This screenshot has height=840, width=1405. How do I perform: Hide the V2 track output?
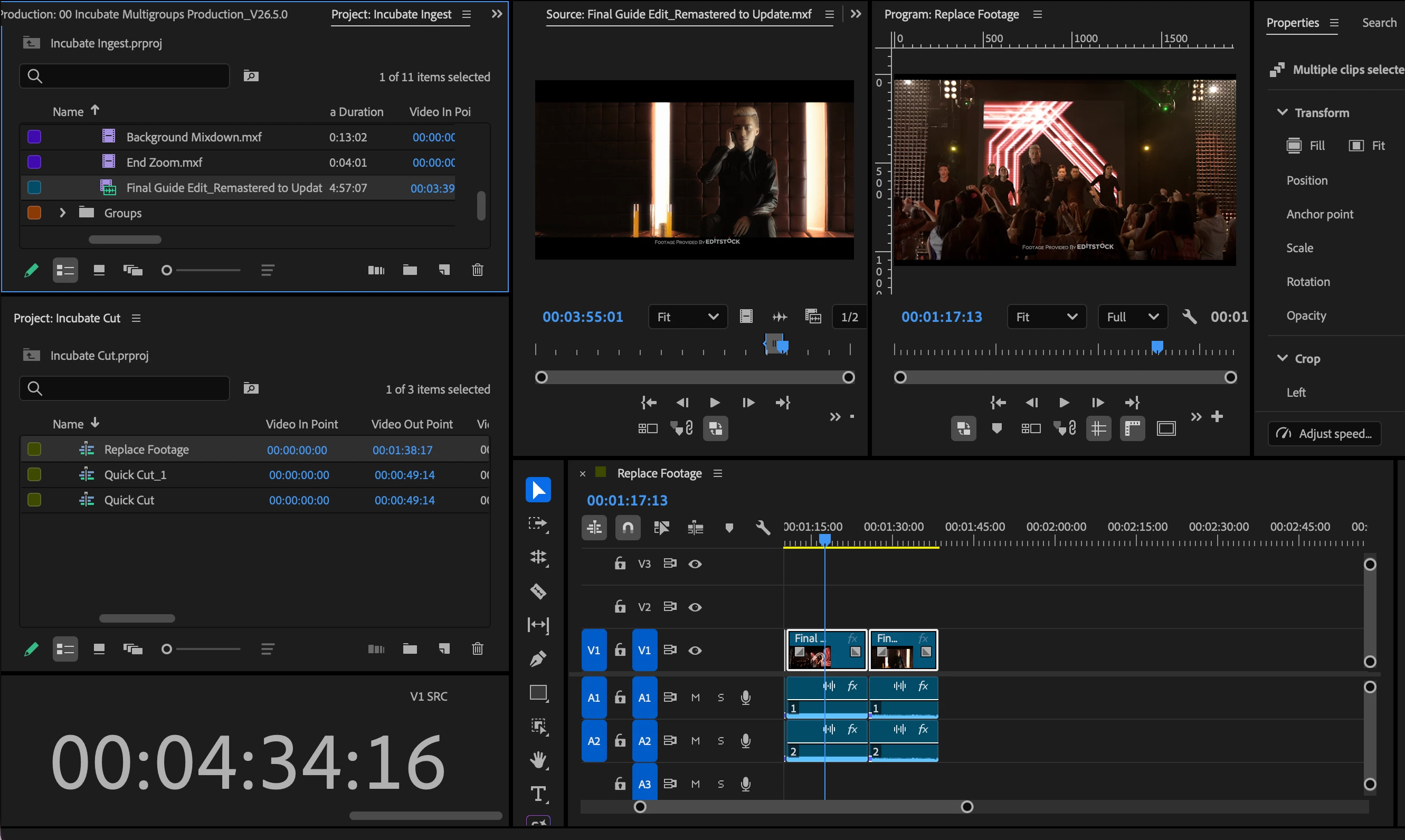(x=695, y=607)
